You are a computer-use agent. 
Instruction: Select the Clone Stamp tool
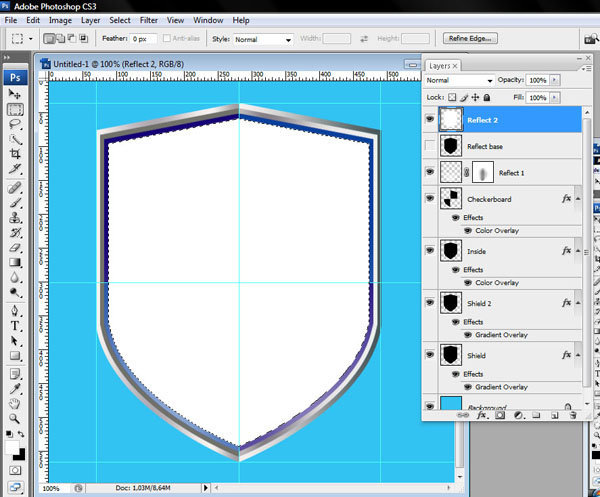15,218
